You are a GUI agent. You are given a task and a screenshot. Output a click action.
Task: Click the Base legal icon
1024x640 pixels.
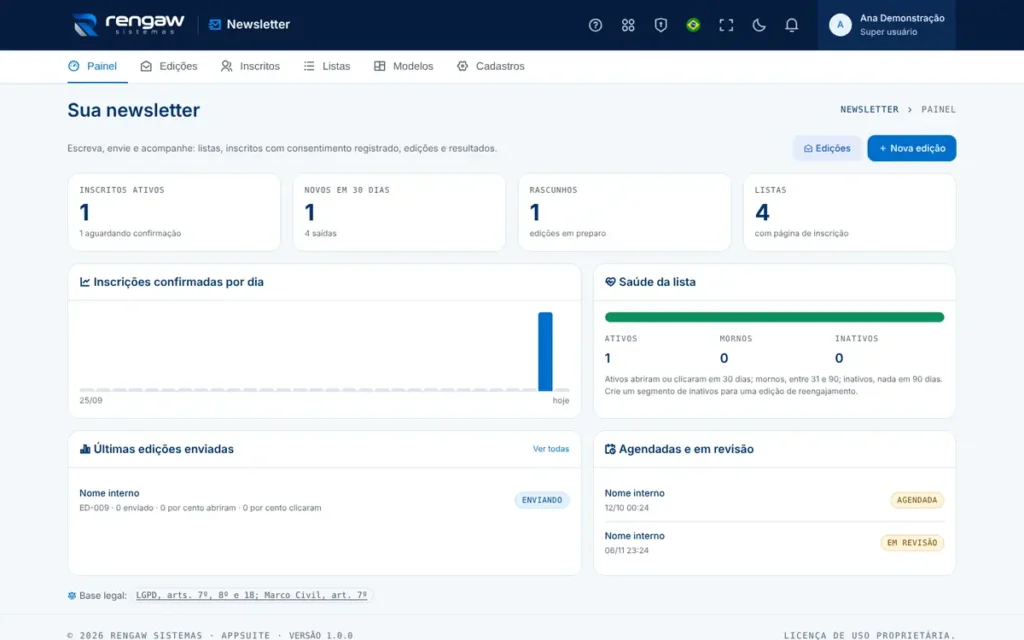pos(72,596)
